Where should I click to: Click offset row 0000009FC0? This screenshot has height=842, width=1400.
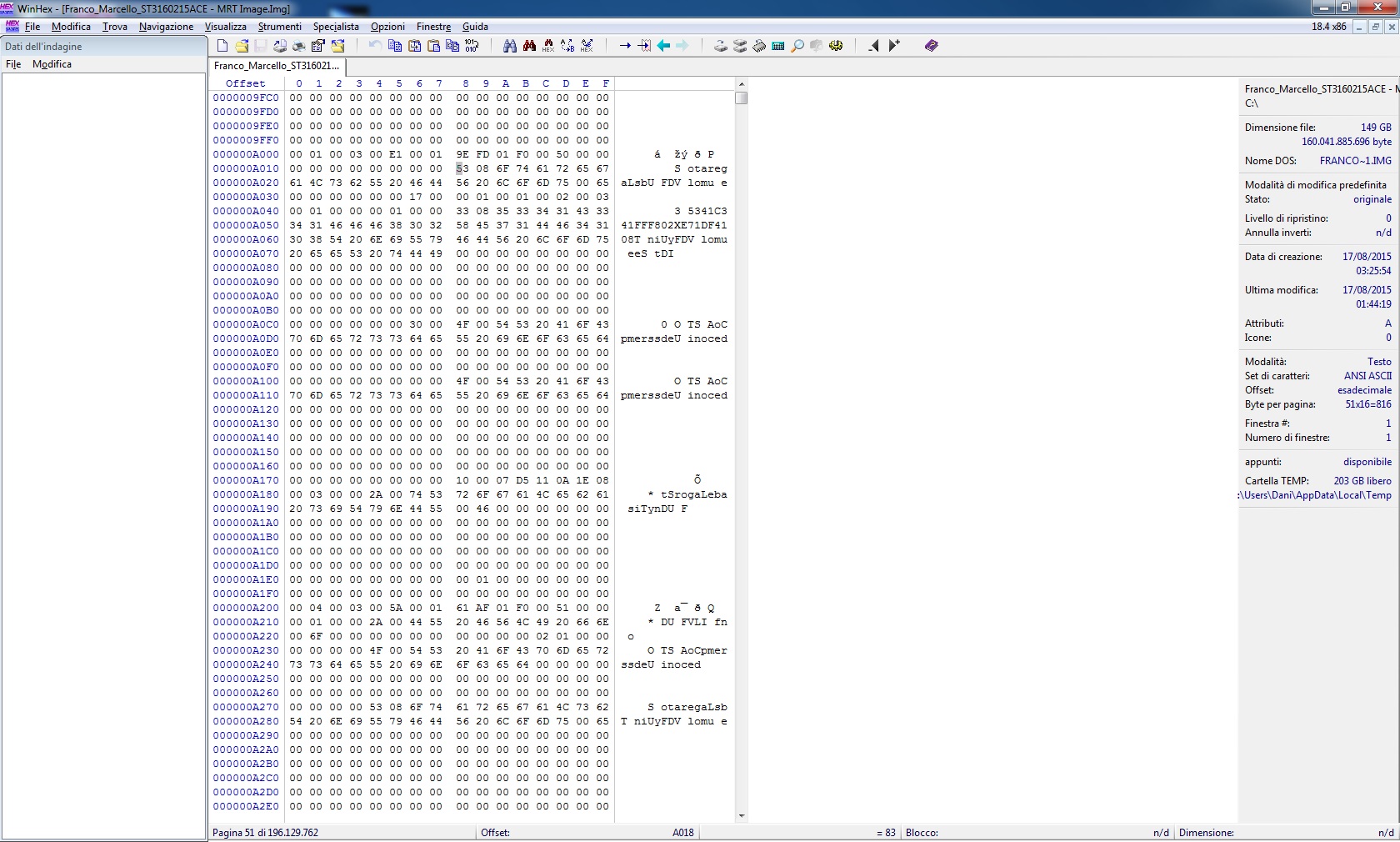[246, 98]
